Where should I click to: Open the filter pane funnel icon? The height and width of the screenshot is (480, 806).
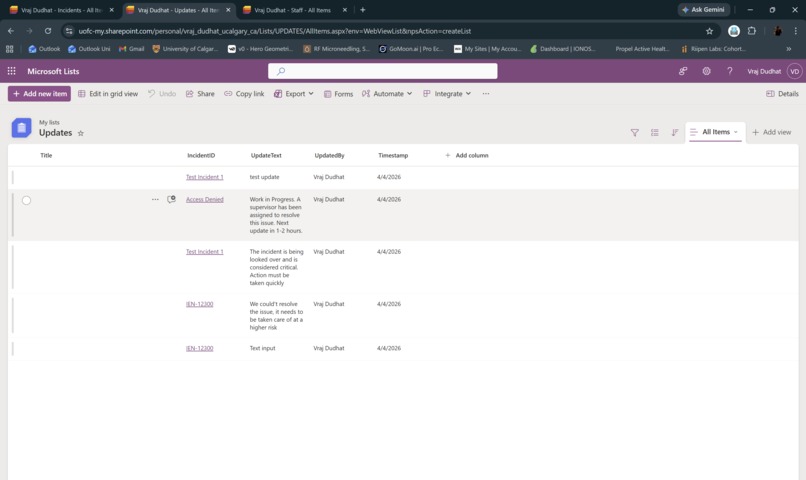pos(635,133)
